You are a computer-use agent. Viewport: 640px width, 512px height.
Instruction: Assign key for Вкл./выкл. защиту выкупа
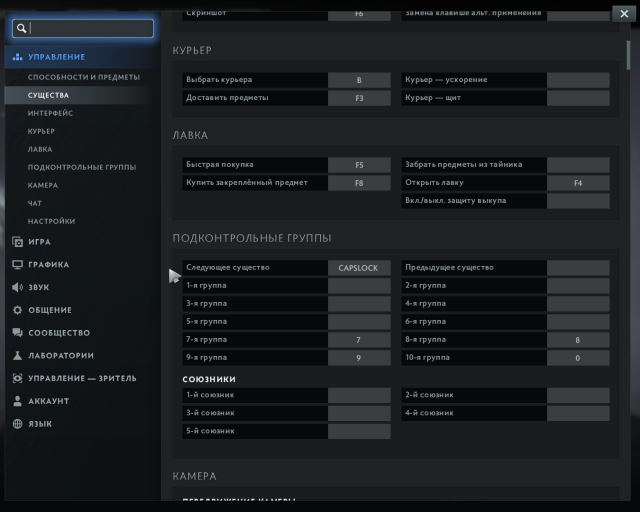pyautogui.click(x=578, y=201)
